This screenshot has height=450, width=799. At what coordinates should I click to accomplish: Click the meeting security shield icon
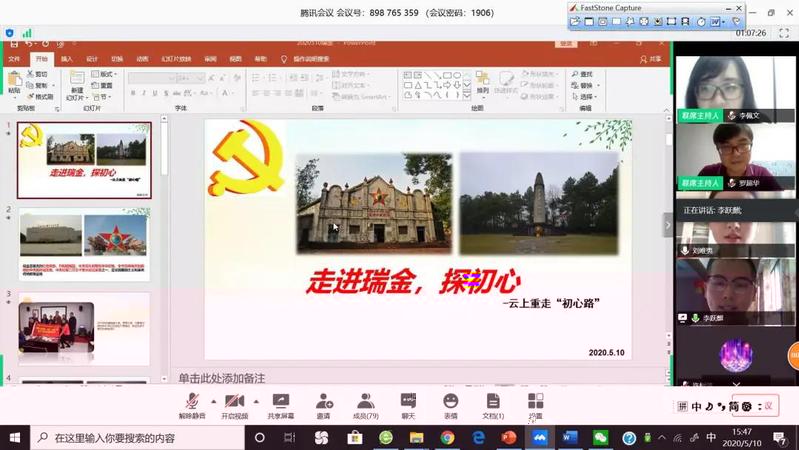pos(9,33)
